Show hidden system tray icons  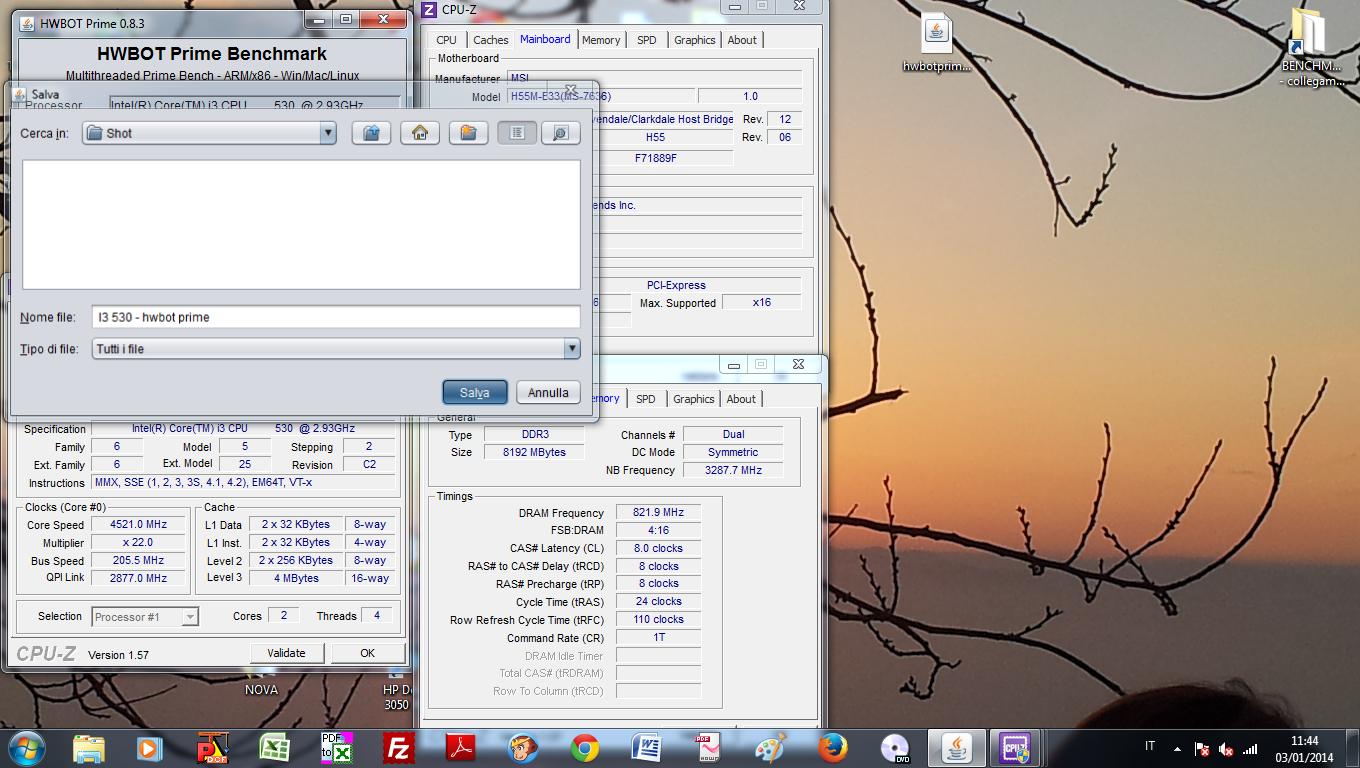[x=1177, y=748]
